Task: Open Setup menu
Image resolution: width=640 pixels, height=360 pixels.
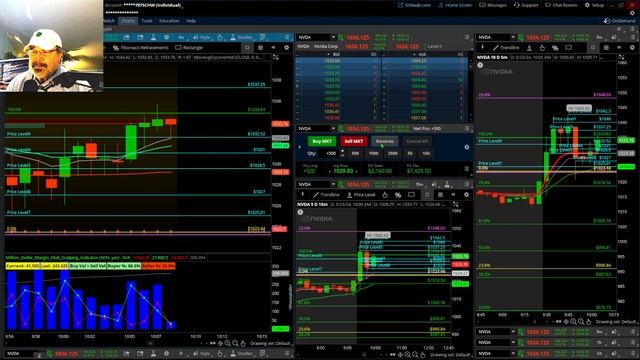Action: [x=594, y=5]
